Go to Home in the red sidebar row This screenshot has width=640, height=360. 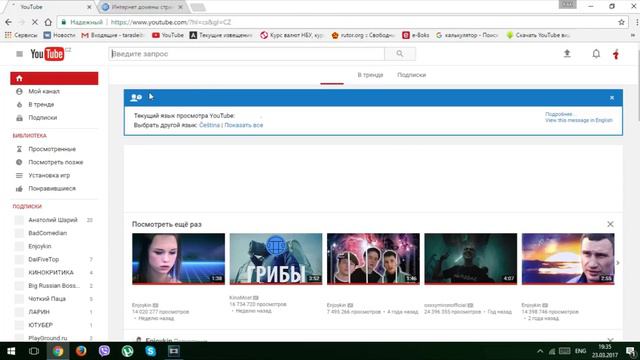point(54,78)
